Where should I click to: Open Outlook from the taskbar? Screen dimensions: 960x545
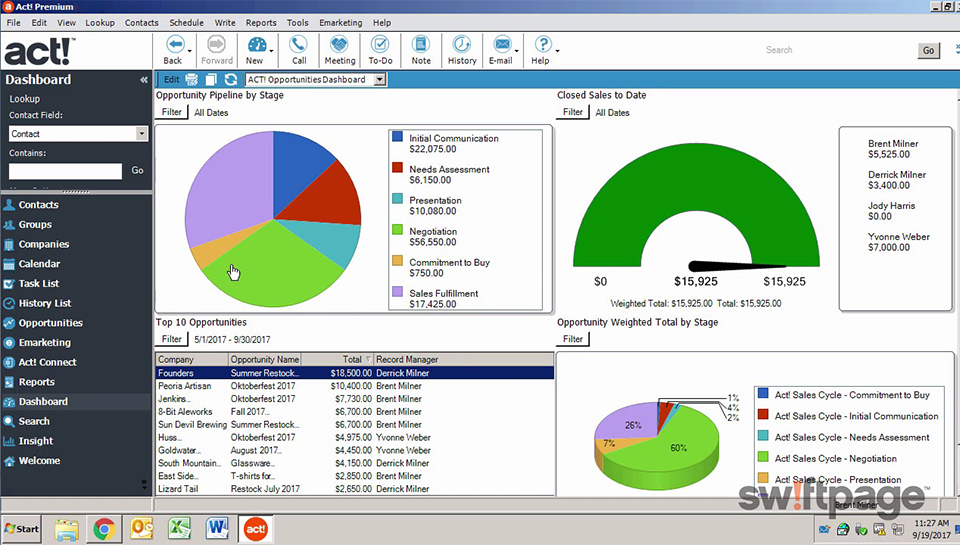pos(141,529)
